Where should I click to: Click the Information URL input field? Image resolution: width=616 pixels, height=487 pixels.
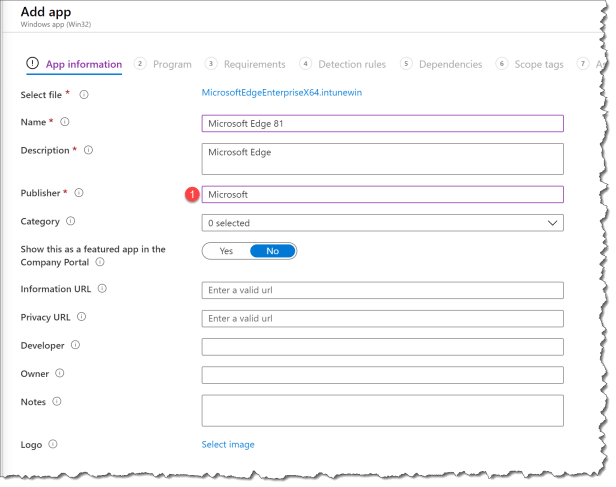tap(383, 290)
